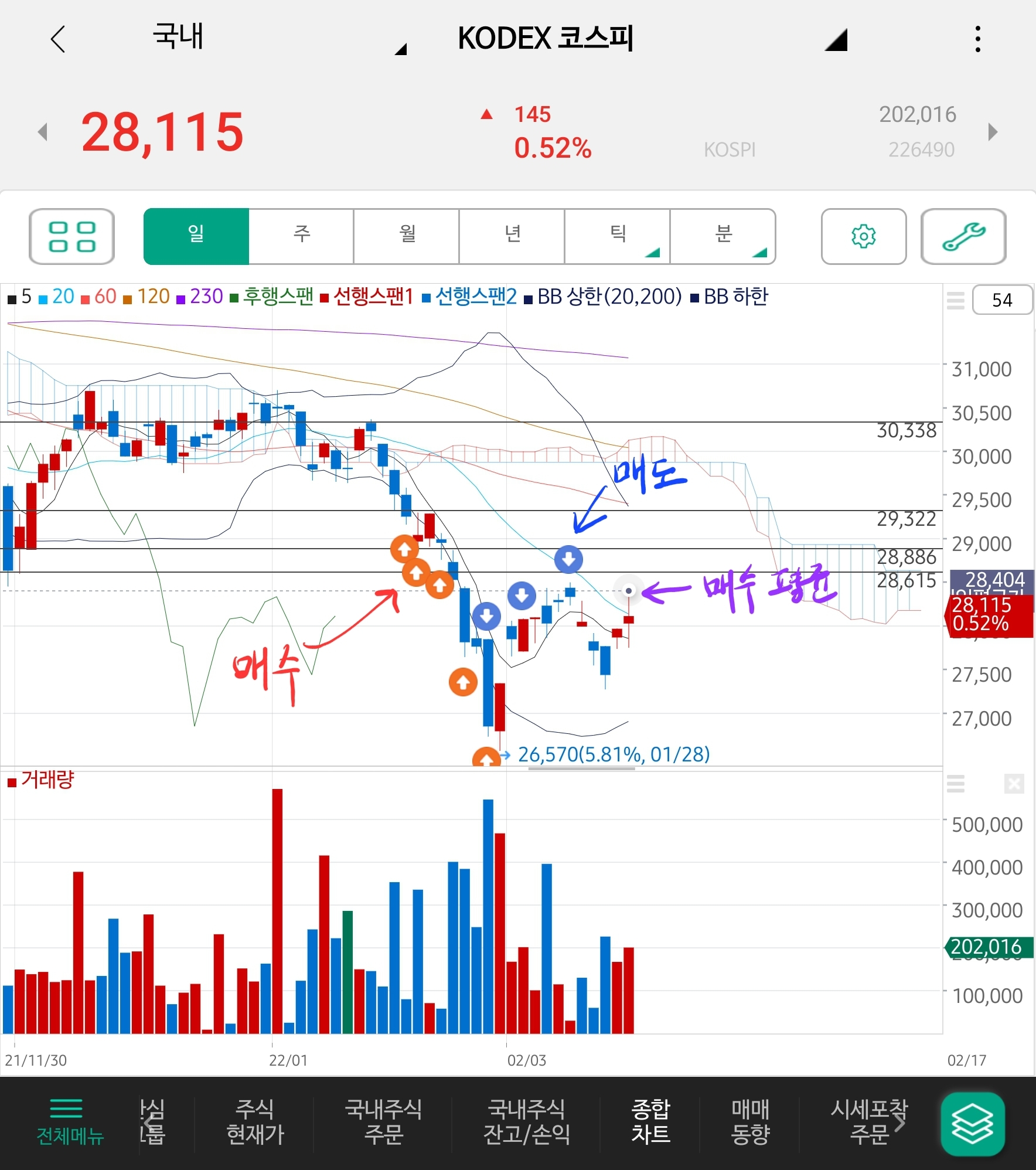Click the horizontal line label 28,886
Screen dimensions: 1036x1170
click(906, 557)
